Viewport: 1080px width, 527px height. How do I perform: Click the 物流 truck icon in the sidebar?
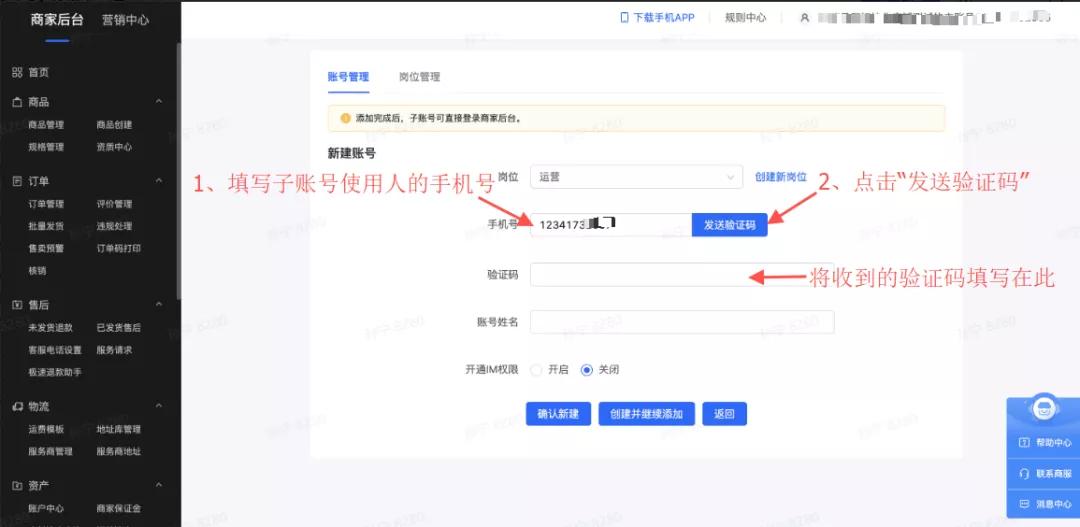[x=17, y=406]
